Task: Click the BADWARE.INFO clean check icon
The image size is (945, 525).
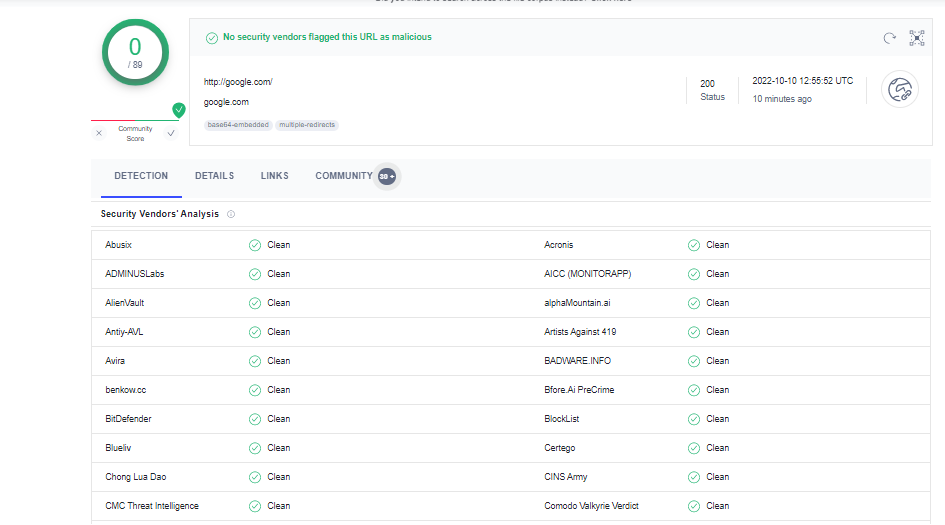Action: [x=694, y=361]
